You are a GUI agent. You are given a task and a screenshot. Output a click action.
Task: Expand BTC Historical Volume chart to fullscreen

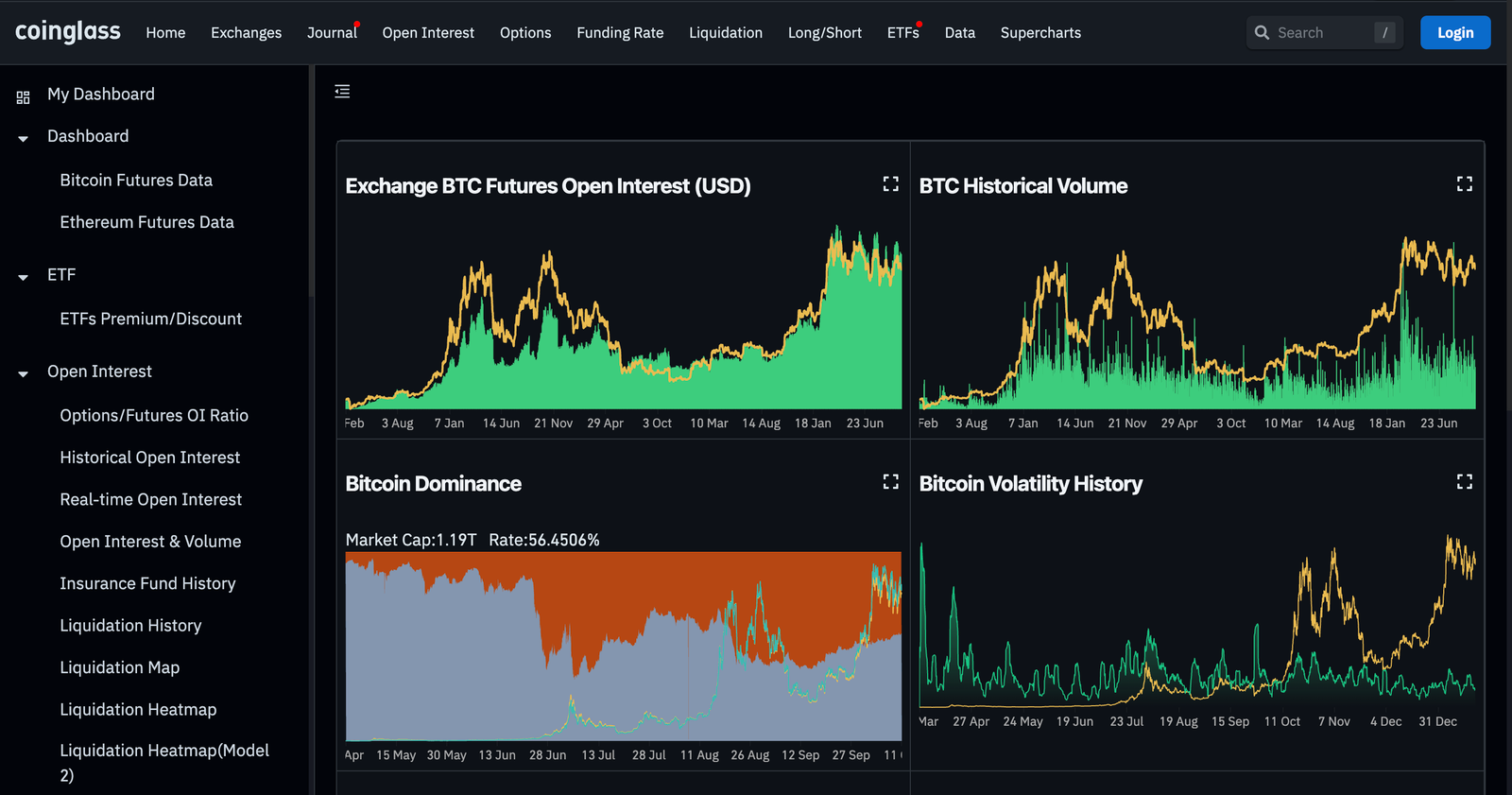pyautogui.click(x=1464, y=184)
